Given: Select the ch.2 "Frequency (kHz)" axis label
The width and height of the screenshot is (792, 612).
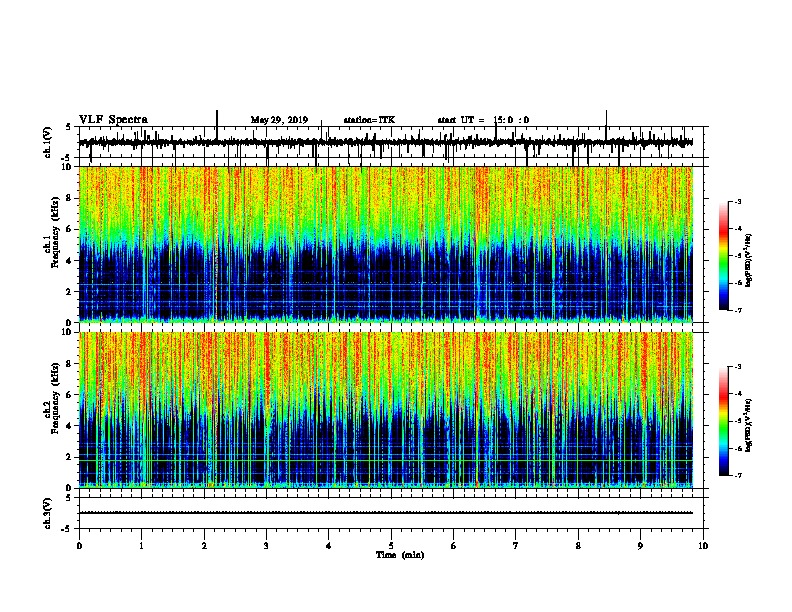Looking at the screenshot, I should point(55,398).
